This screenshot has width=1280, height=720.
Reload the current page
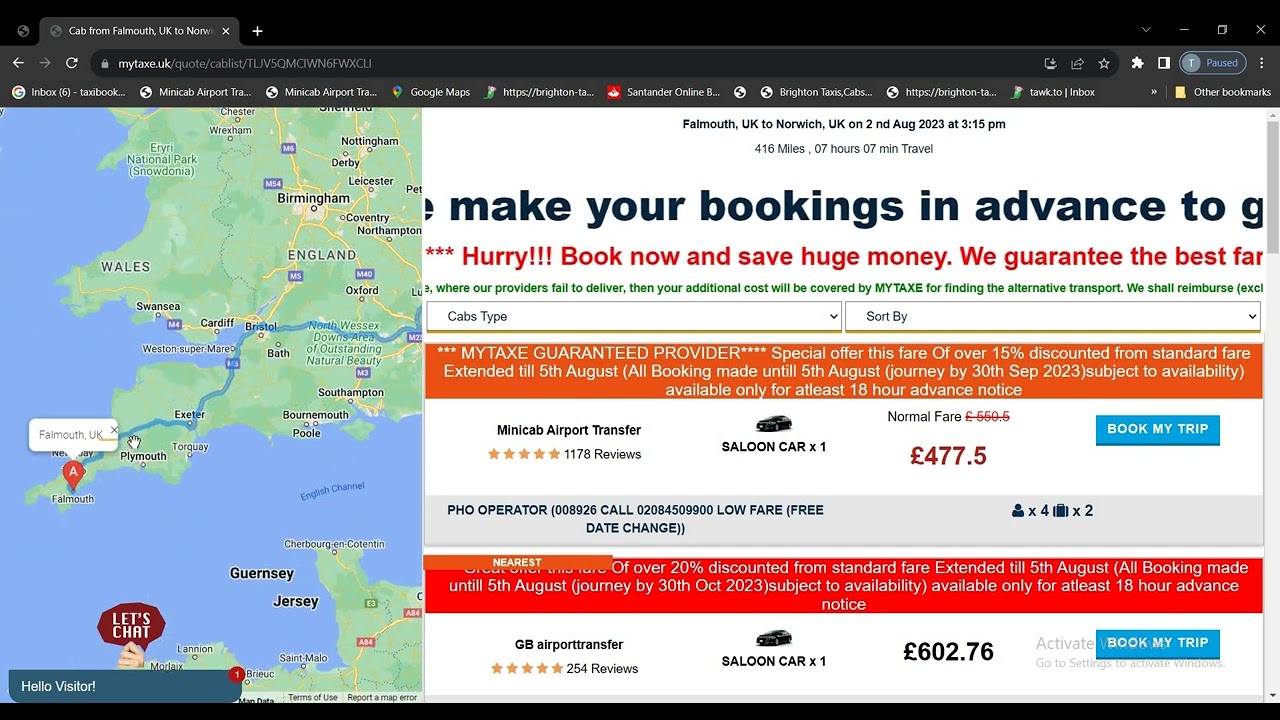point(72,63)
